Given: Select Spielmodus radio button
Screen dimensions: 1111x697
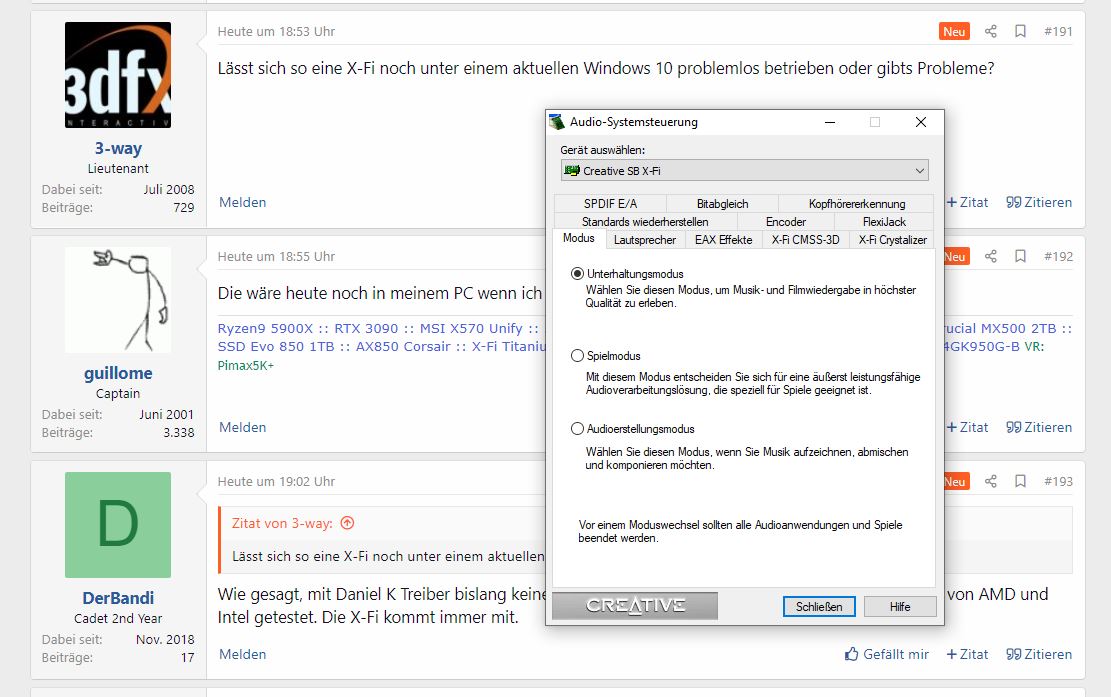Looking at the screenshot, I should pos(577,356).
